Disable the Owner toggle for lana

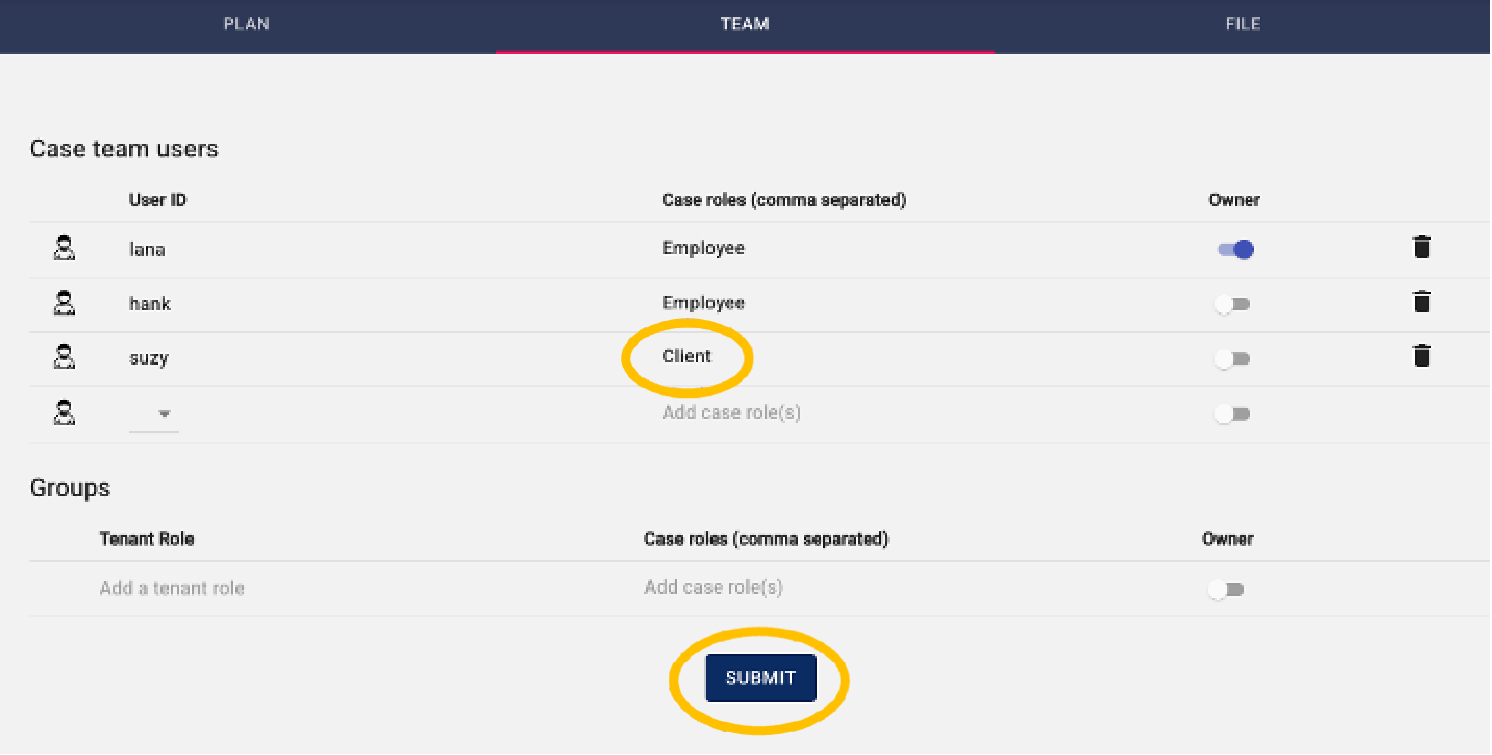1234,249
